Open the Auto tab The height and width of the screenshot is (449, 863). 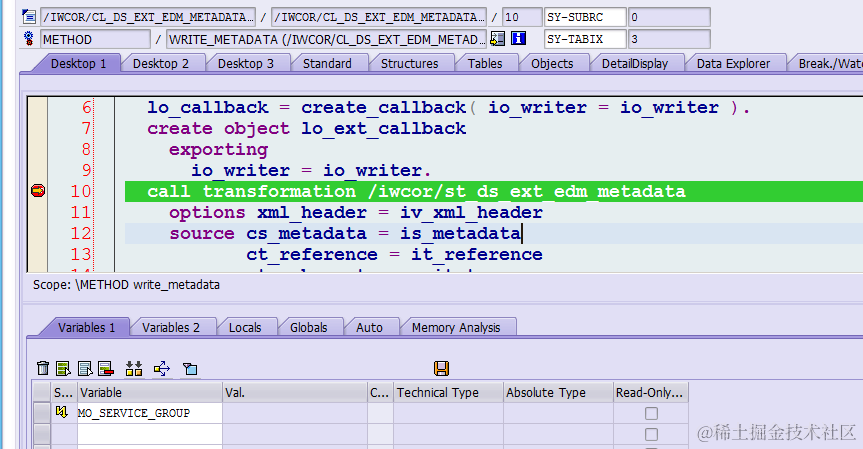[x=369, y=327]
